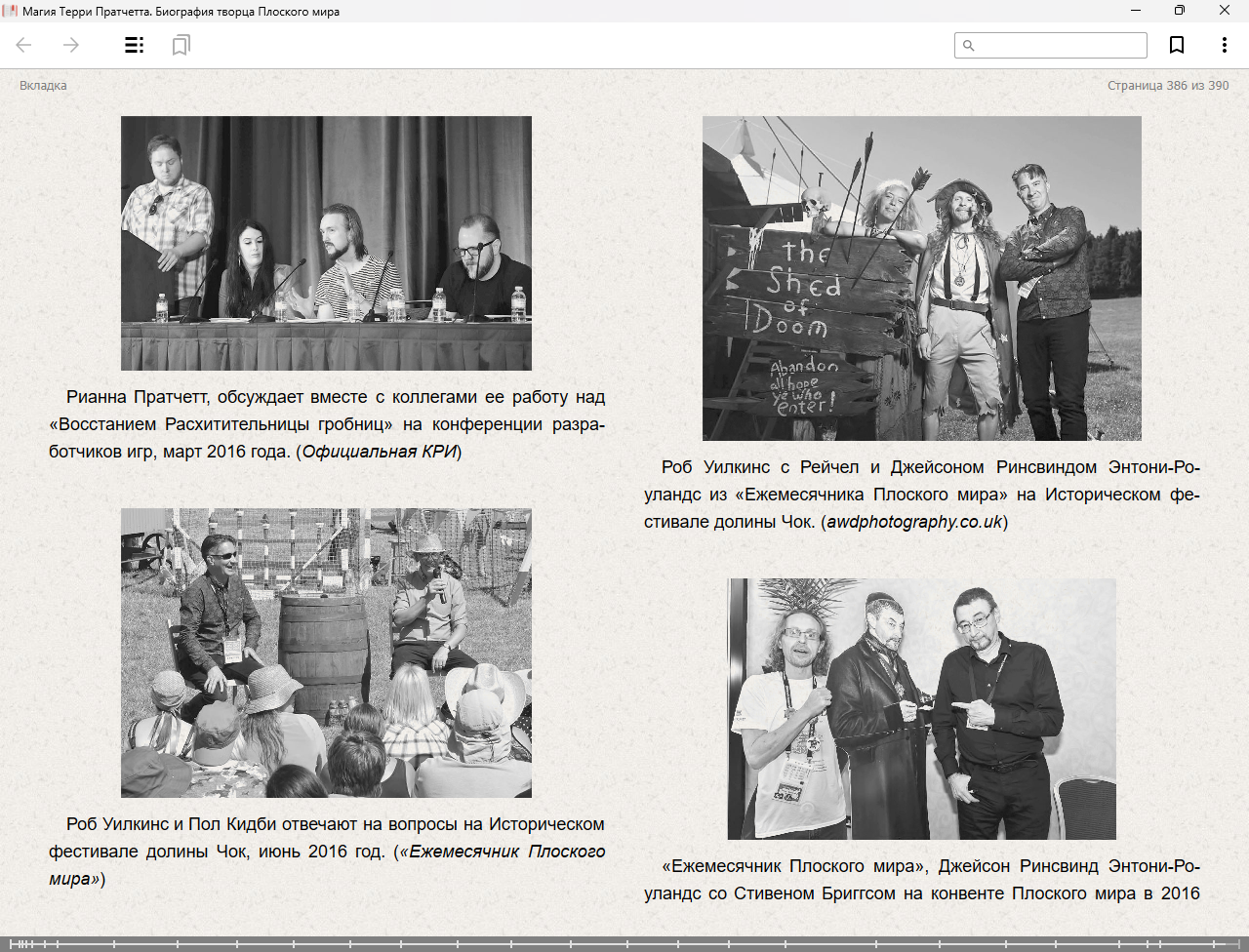
Task: Open the table of contents
Action: click(135, 45)
